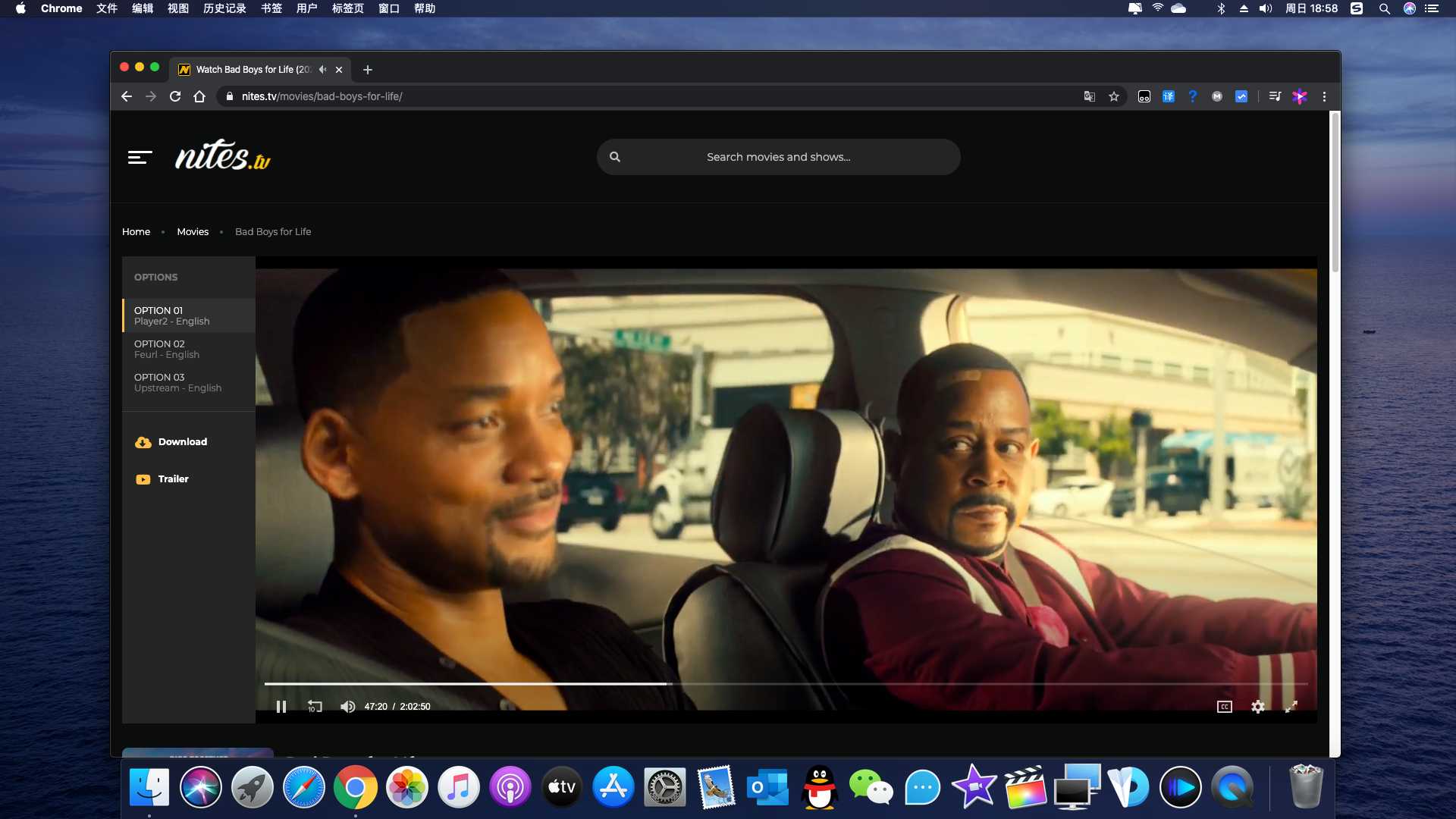Open Safari from the Dock
The image size is (1456, 819).
click(x=304, y=787)
